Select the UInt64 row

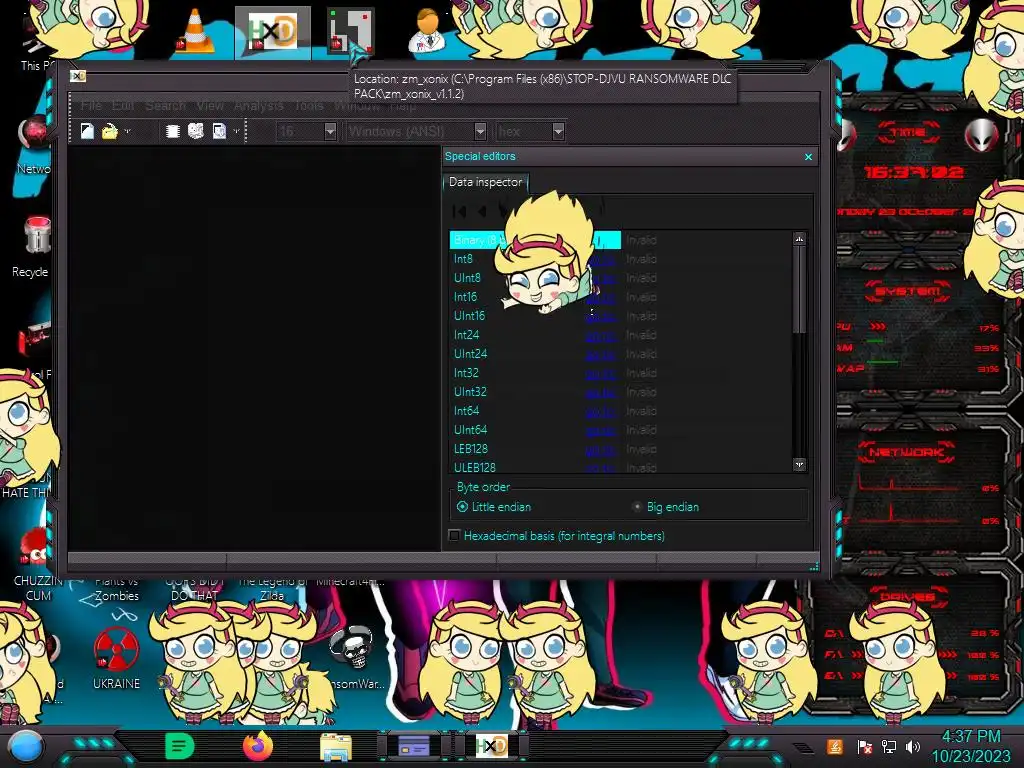620,430
